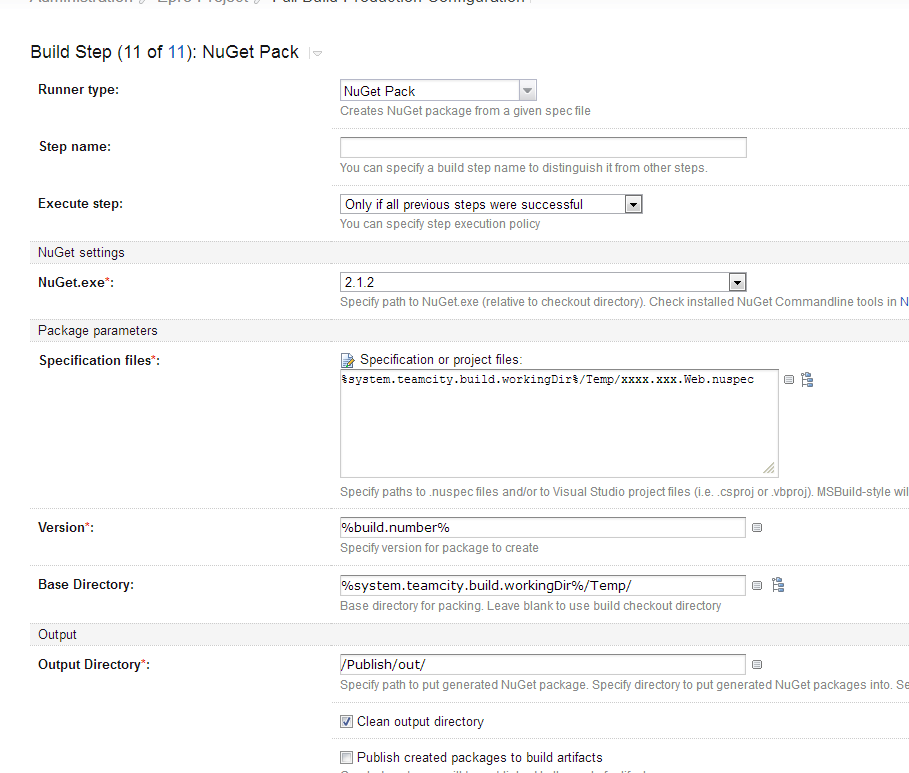Image resolution: width=909 pixels, height=773 pixels.
Task: Open the NuGet.exe version 2.1.2 dropdown
Action: 543,282
